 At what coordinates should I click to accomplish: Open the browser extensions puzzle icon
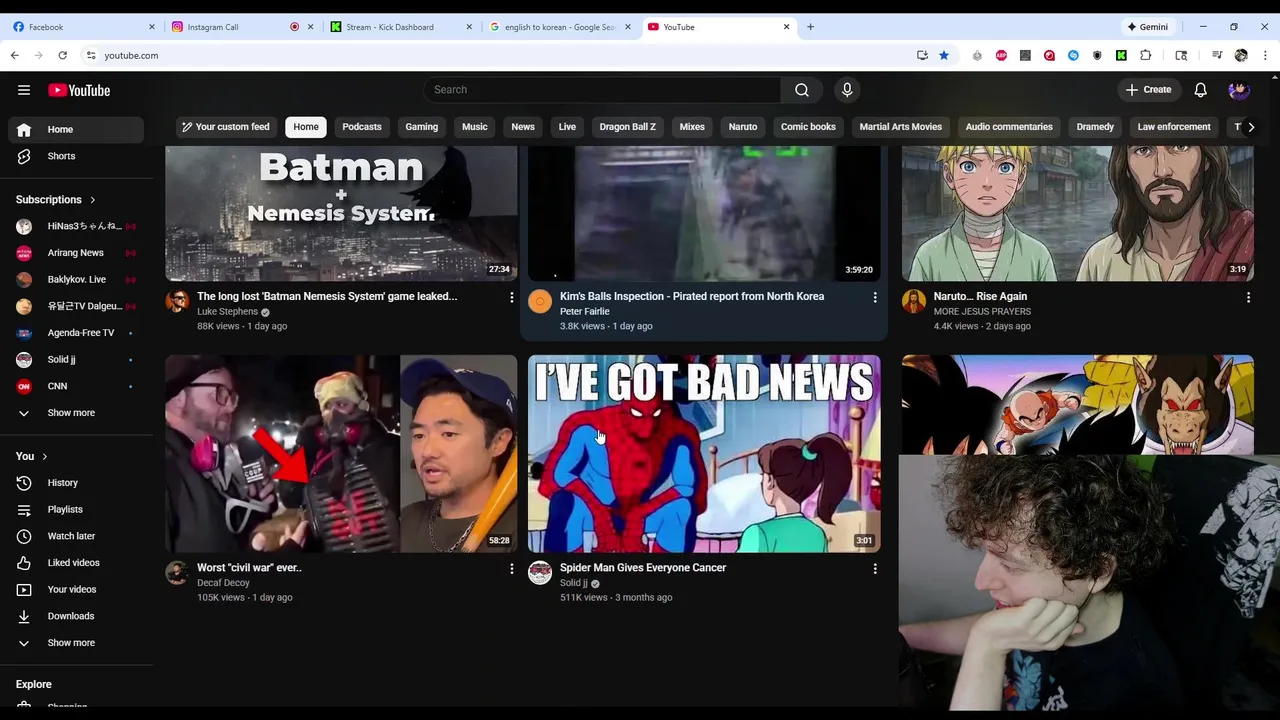[x=1145, y=55]
